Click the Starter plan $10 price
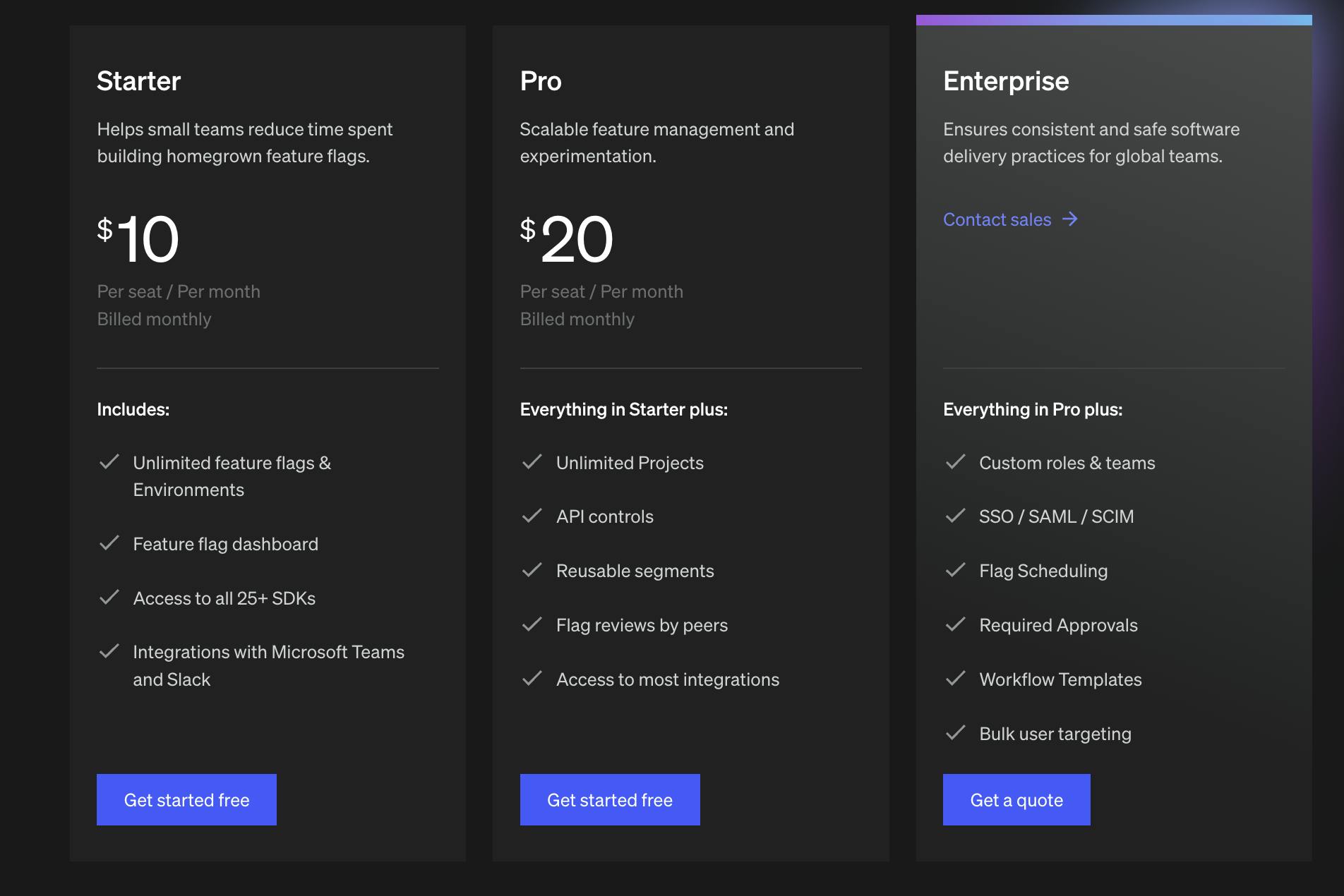The image size is (1344, 896). coord(138,239)
